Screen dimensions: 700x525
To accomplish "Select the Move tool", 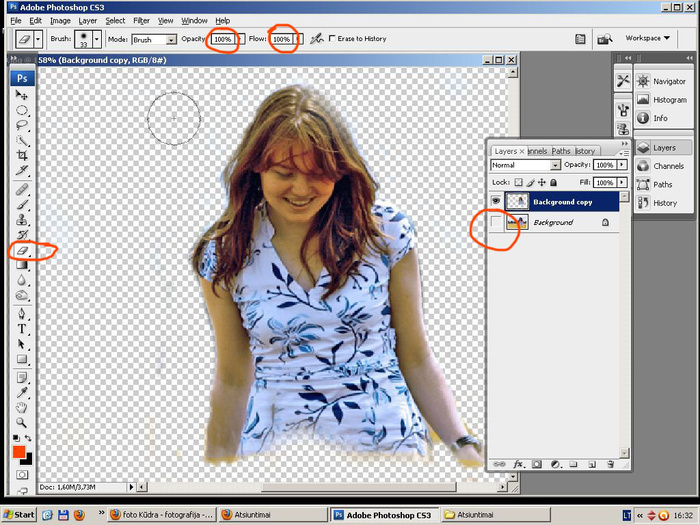I will (22, 95).
